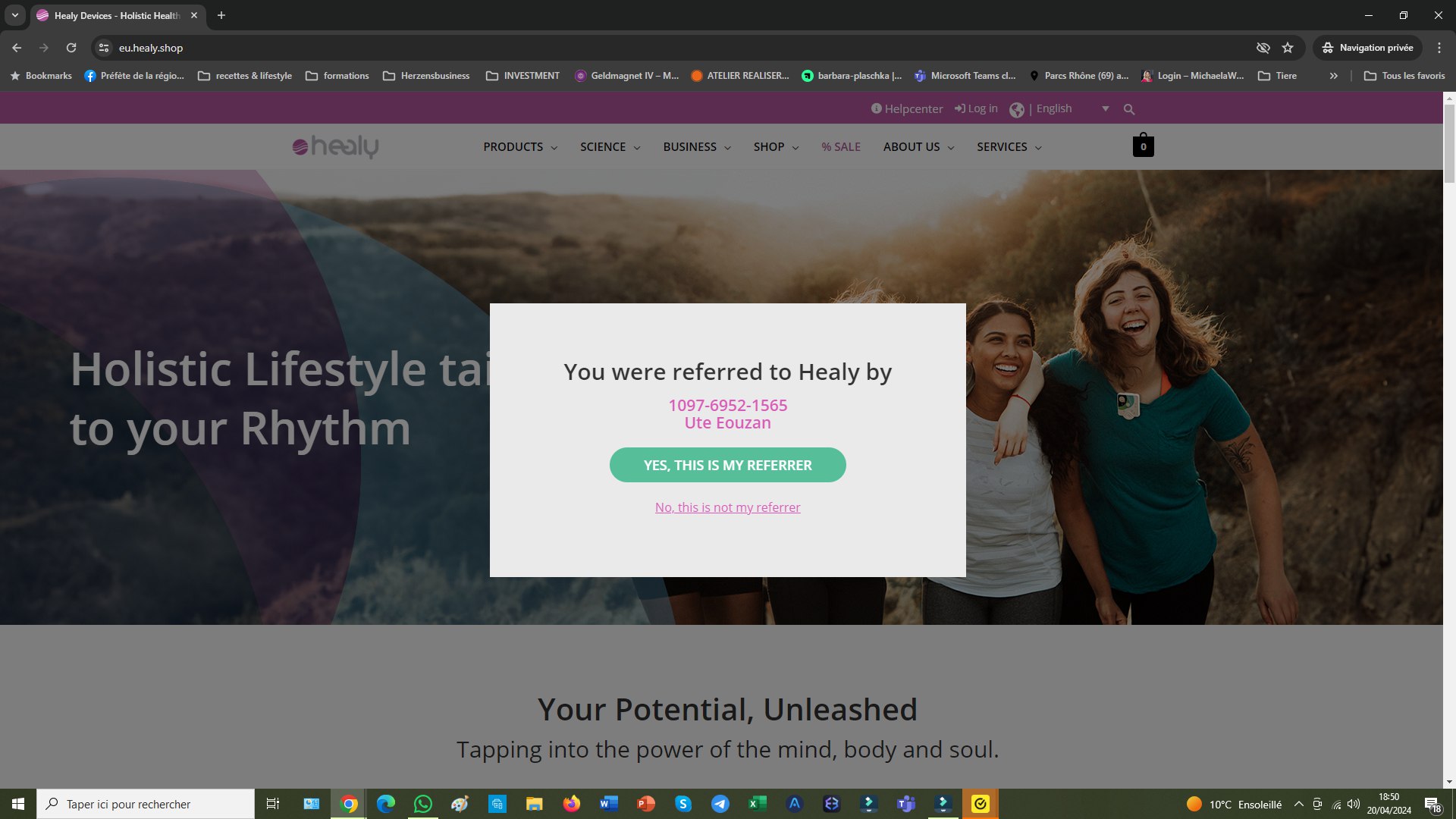Open the shopping bag cart icon
This screenshot has height=819, width=1456.
point(1143,145)
